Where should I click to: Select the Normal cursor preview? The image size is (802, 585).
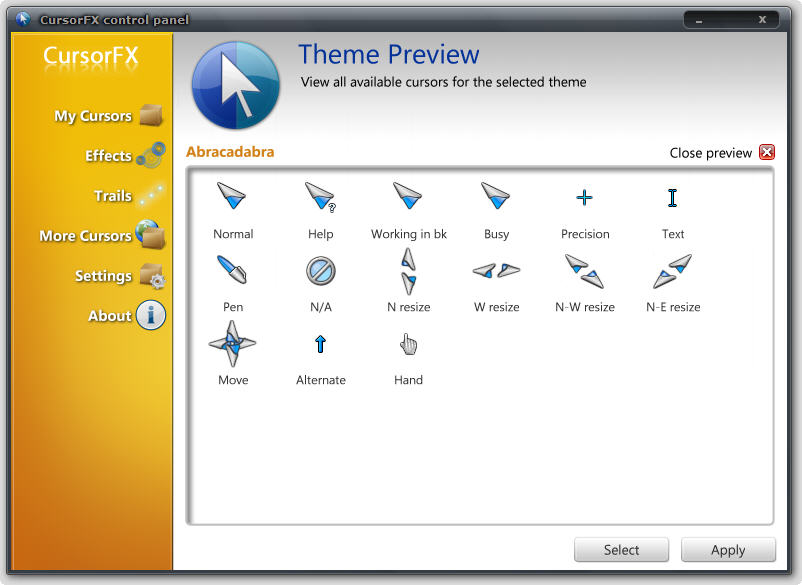(233, 197)
